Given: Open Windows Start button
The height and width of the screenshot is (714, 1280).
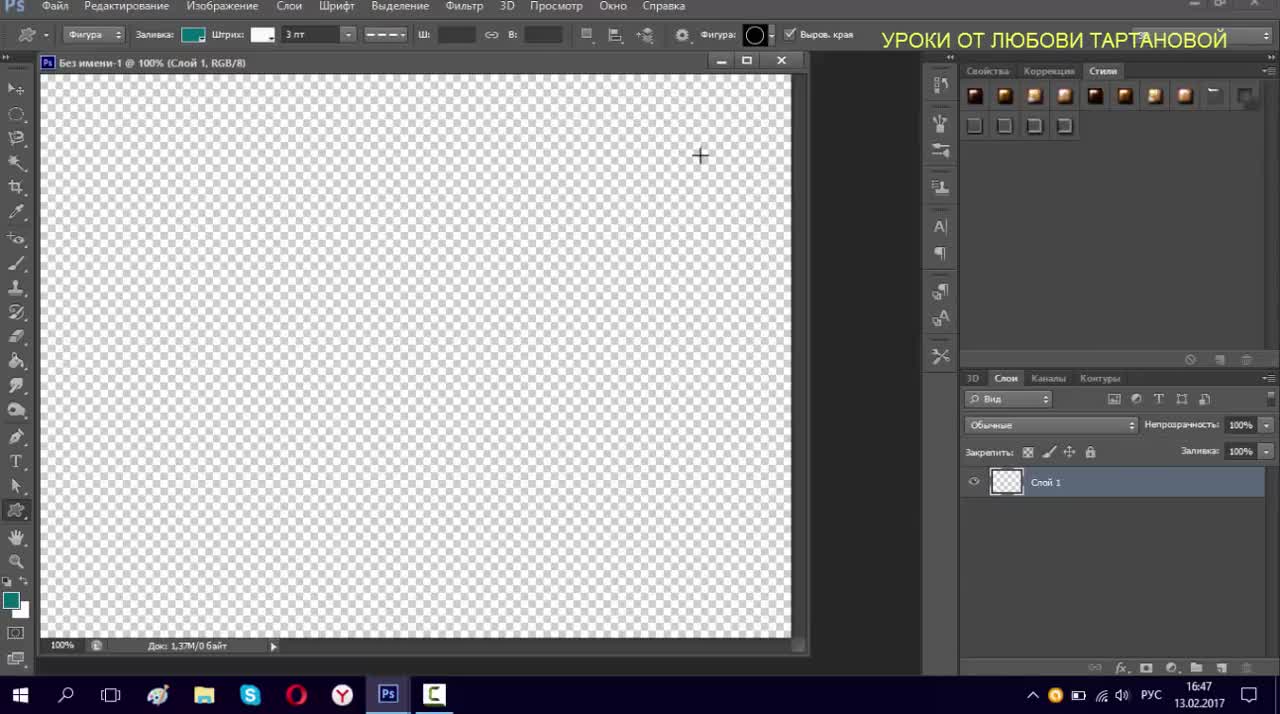Looking at the screenshot, I should click(19, 695).
